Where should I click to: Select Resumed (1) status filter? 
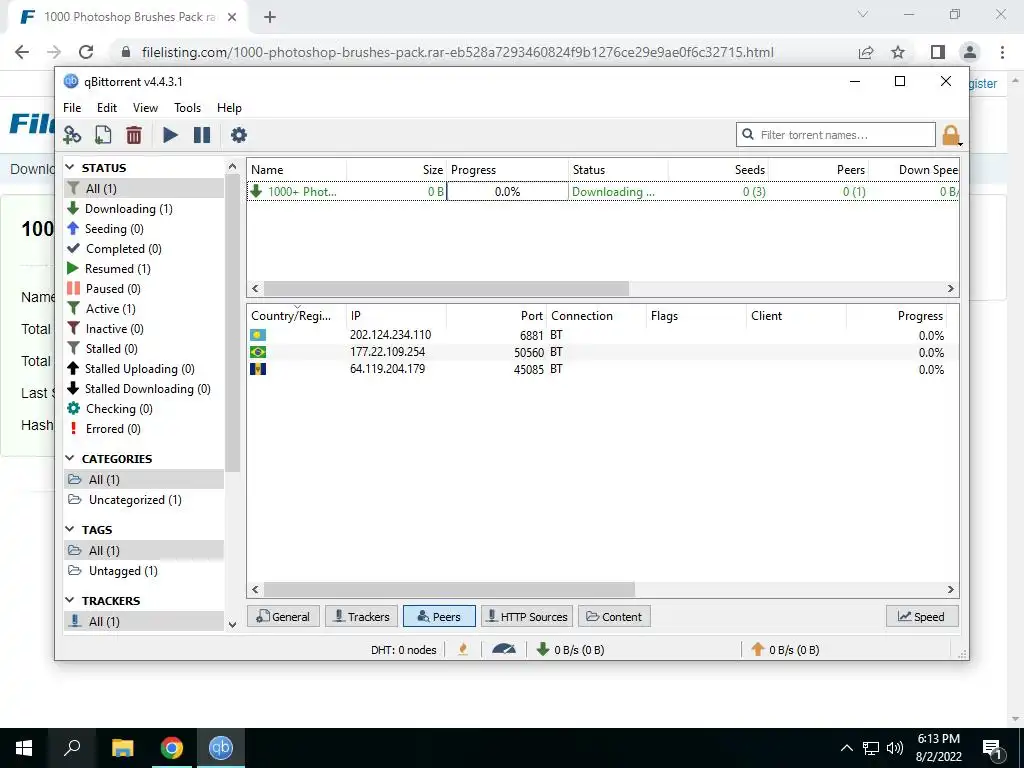(144, 269)
